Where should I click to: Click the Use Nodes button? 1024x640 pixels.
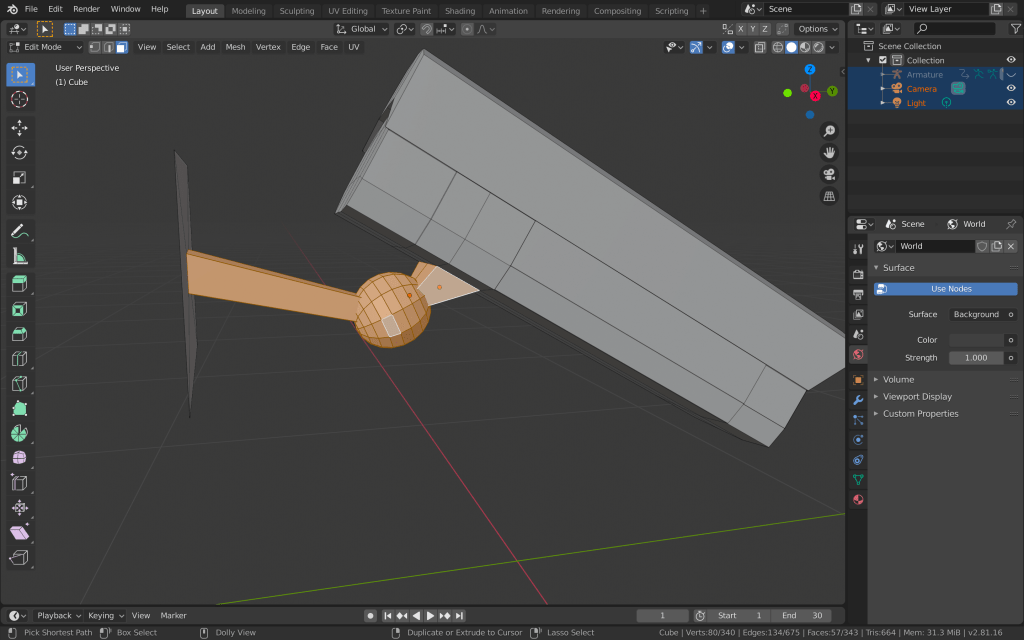pyautogui.click(x=945, y=289)
